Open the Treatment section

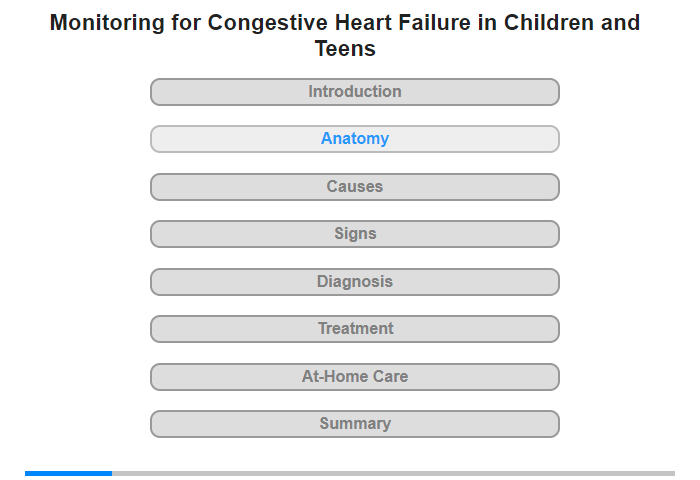coord(354,329)
